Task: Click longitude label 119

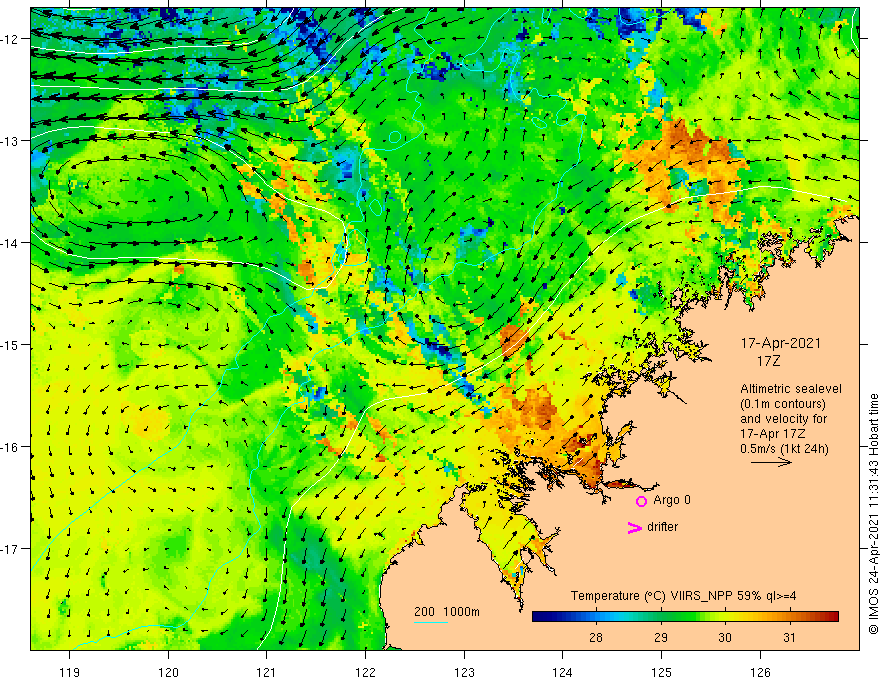Action: 70,672
